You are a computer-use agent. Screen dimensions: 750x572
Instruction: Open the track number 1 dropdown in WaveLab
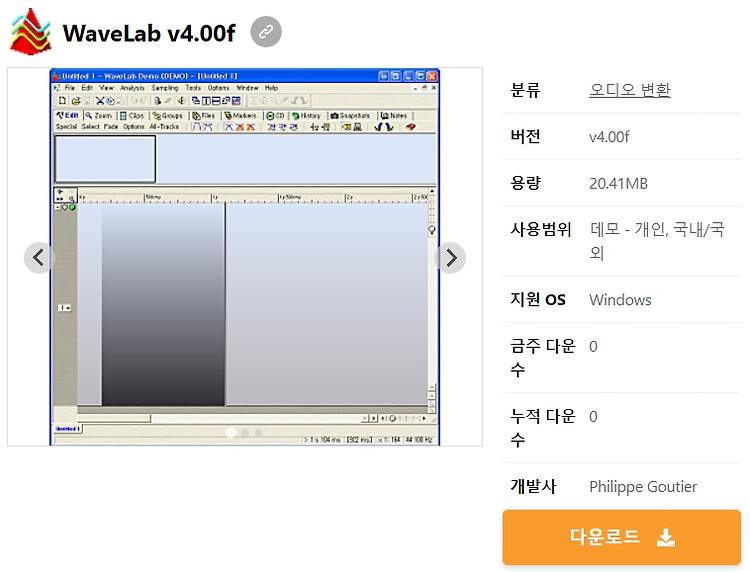click(65, 308)
